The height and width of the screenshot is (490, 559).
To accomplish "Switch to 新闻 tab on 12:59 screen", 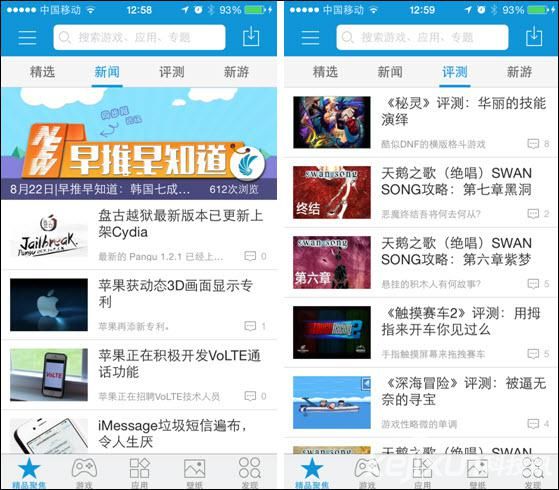I will 390,72.
